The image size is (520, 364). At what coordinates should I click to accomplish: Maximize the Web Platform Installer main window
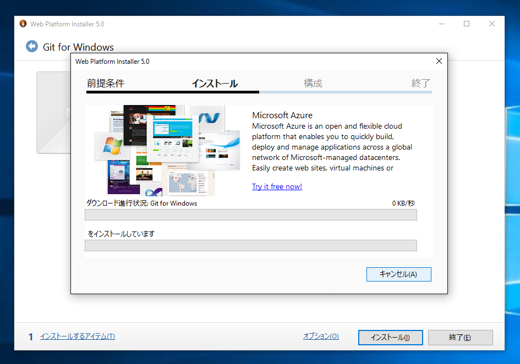pyautogui.click(x=467, y=24)
